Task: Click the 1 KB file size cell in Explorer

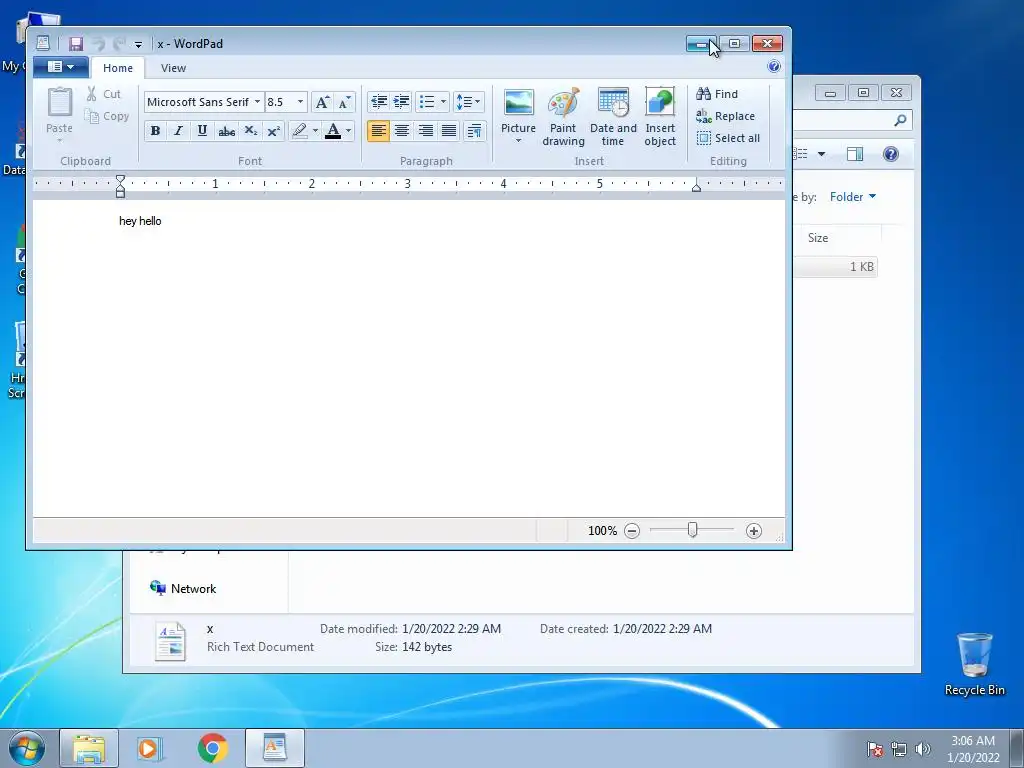Action: (861, 266)
